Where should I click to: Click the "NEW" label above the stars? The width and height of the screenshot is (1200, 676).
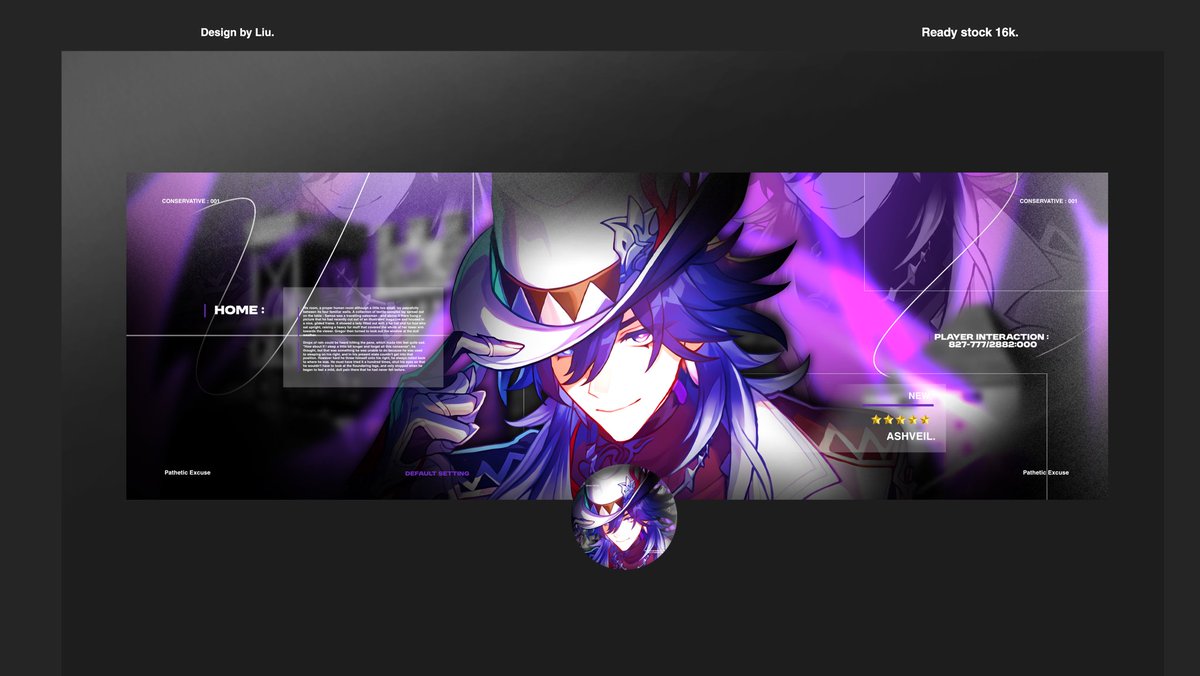(918, 396)
